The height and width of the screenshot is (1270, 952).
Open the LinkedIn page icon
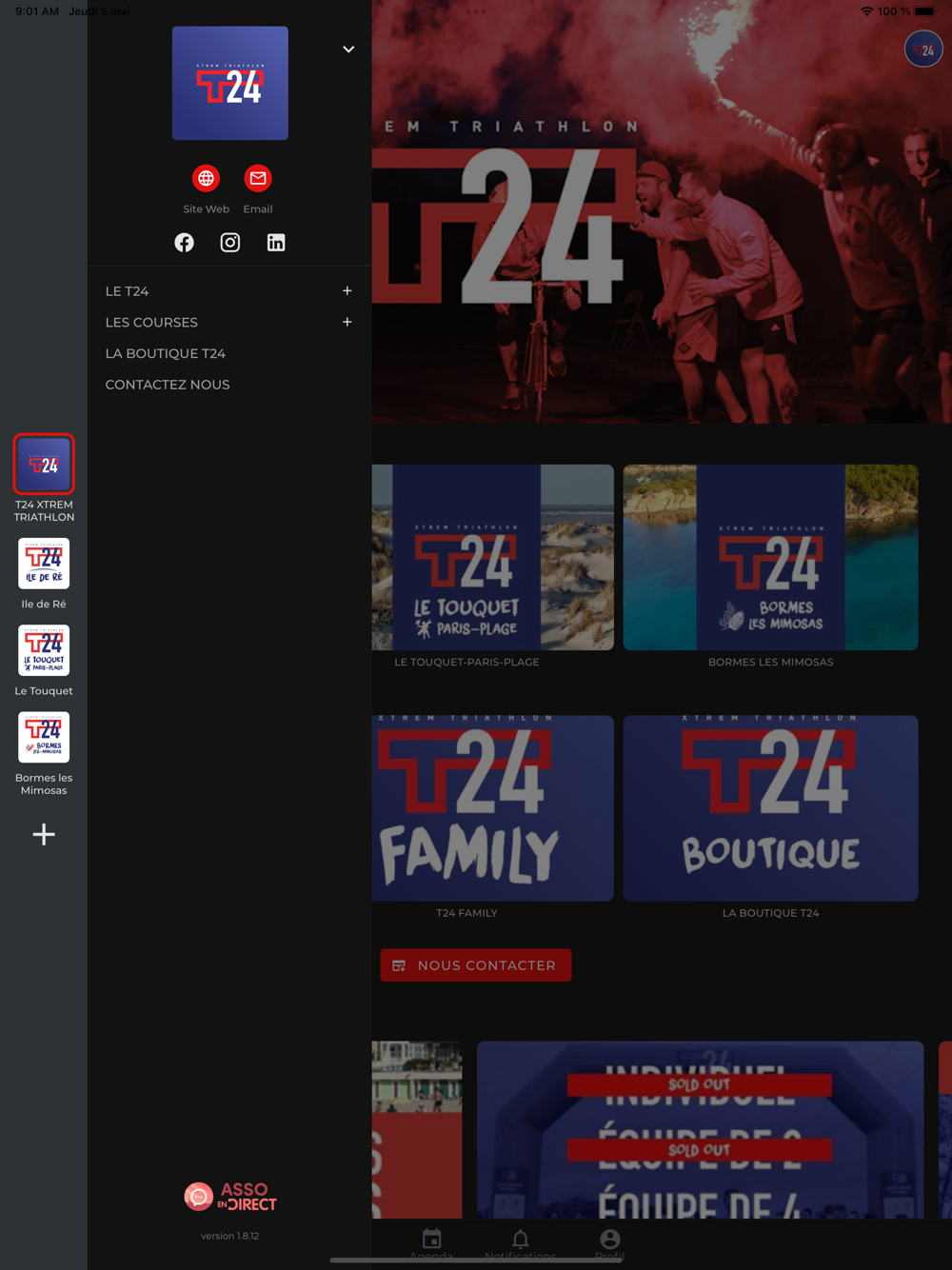click(x=276, y=243)
